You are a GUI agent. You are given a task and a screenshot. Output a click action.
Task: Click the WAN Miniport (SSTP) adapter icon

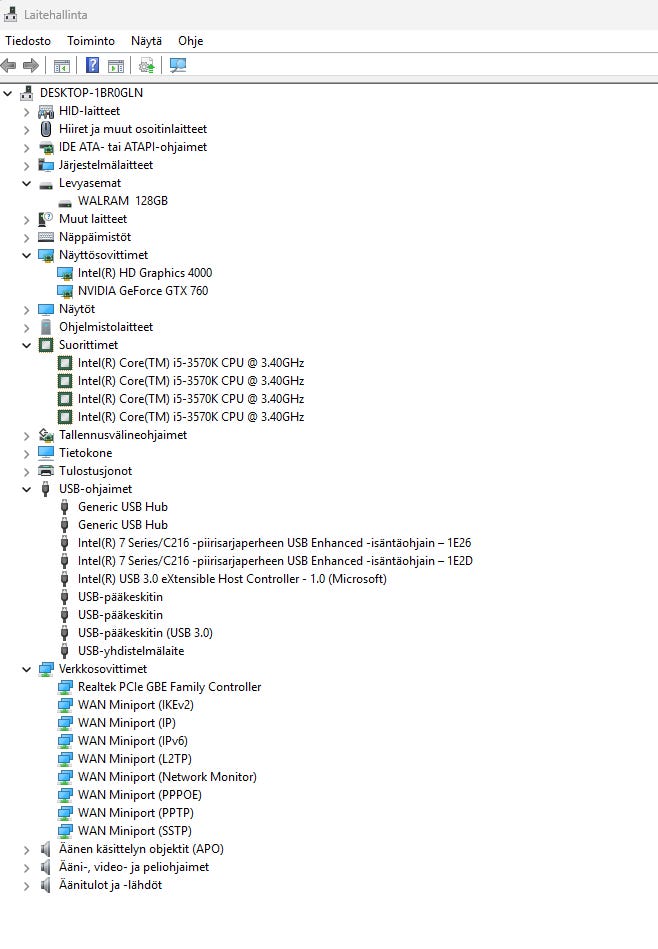[x=65, y=831]
